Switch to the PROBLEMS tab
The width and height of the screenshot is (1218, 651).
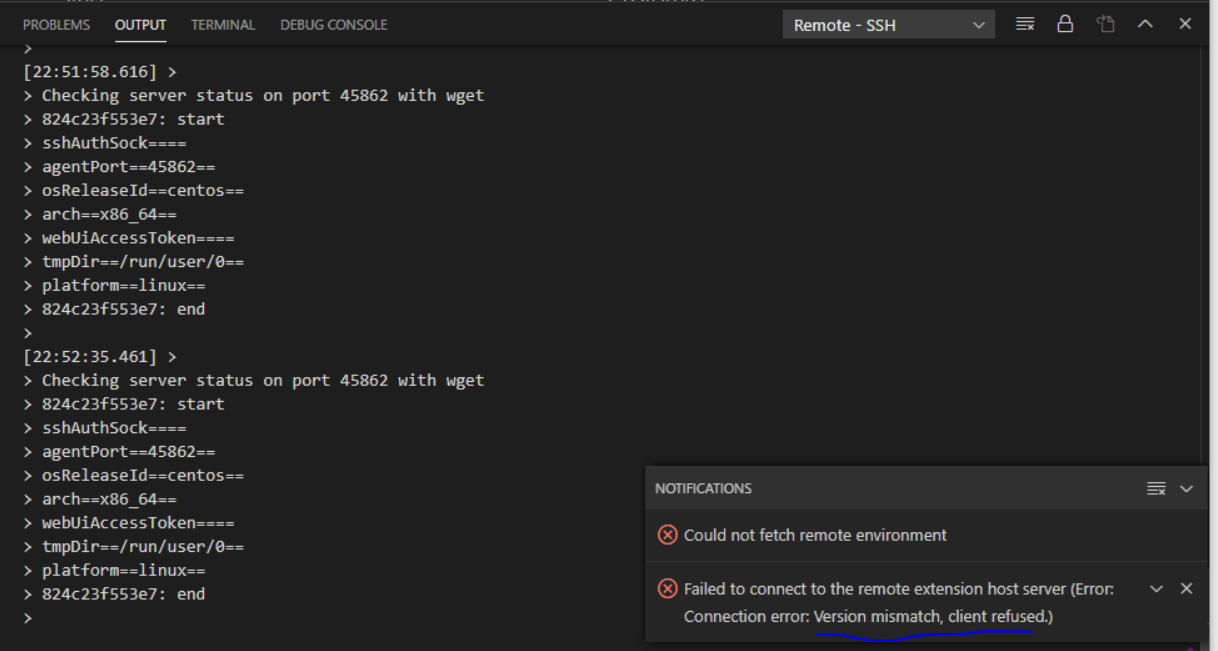[56, 24]
